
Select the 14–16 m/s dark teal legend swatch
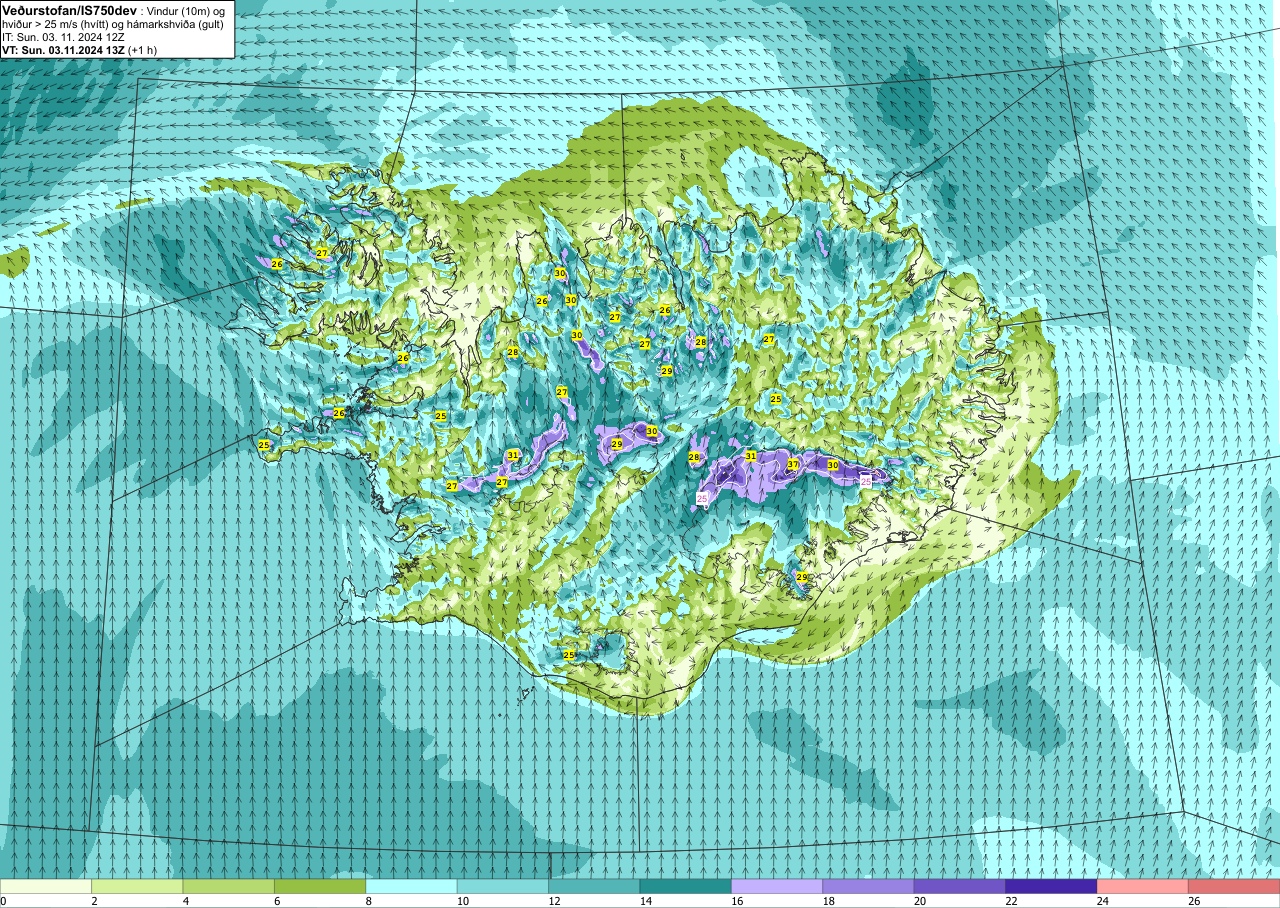685,886
